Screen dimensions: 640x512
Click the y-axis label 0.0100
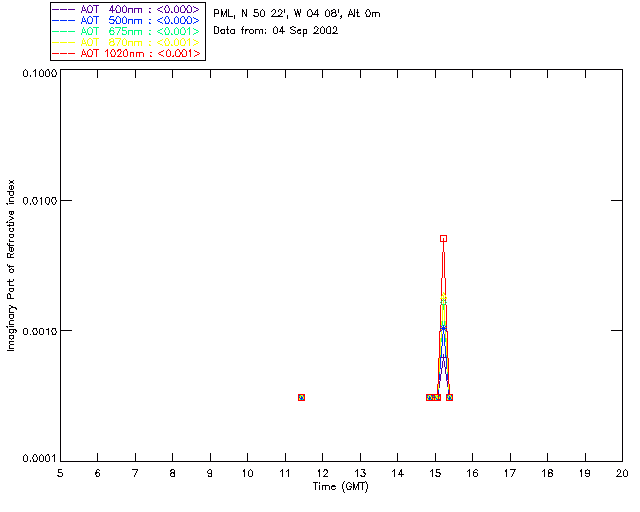point(39,201)
